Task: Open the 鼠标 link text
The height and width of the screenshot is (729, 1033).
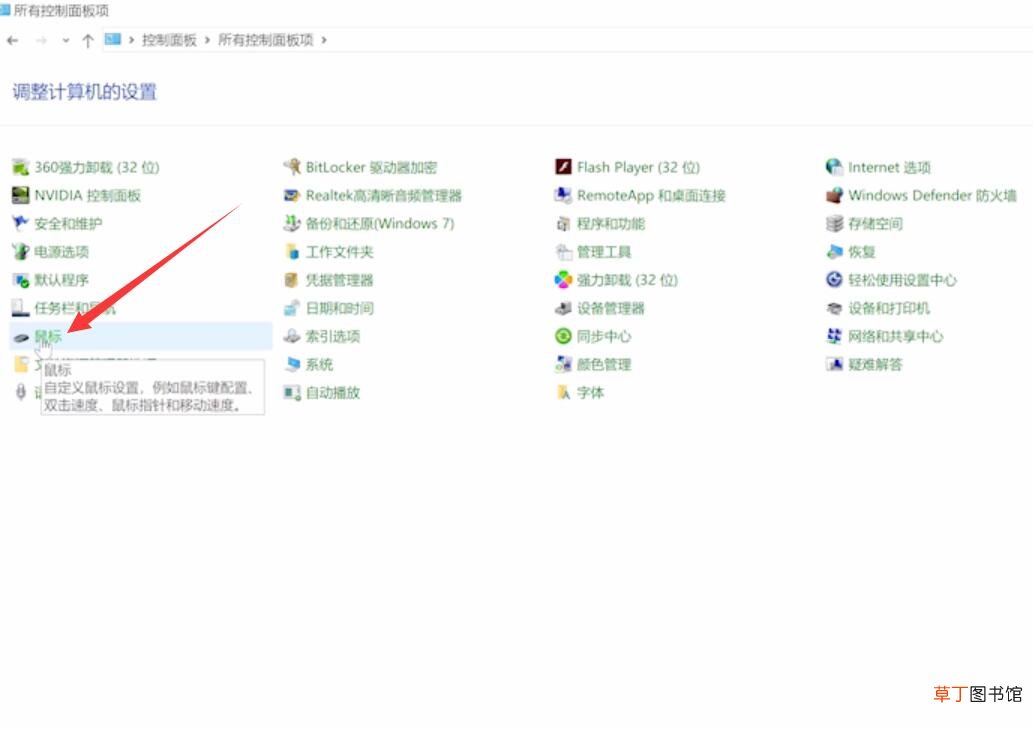Action: [48, 337]
